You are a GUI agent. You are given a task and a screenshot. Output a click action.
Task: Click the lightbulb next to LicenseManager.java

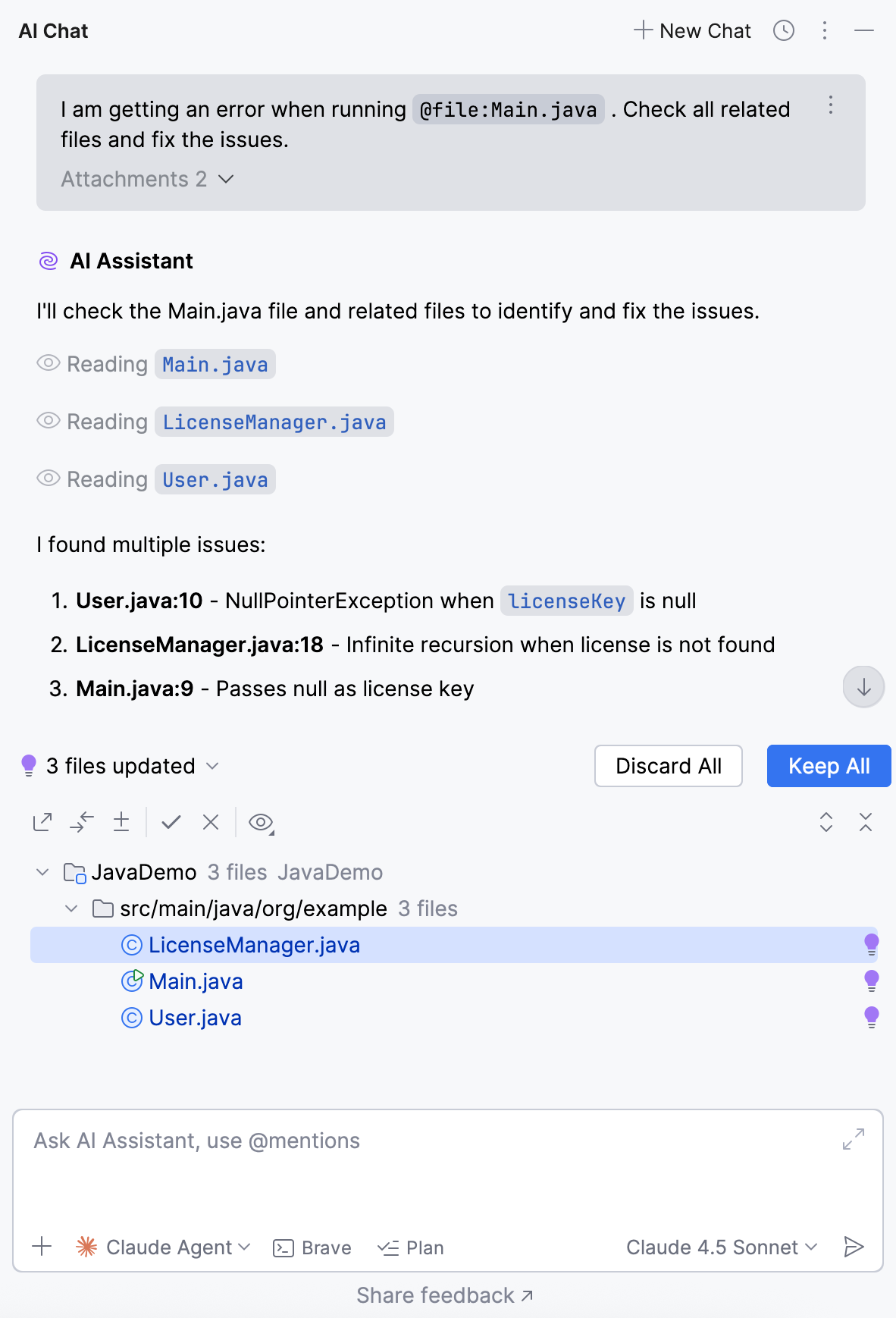pos(872,945)
